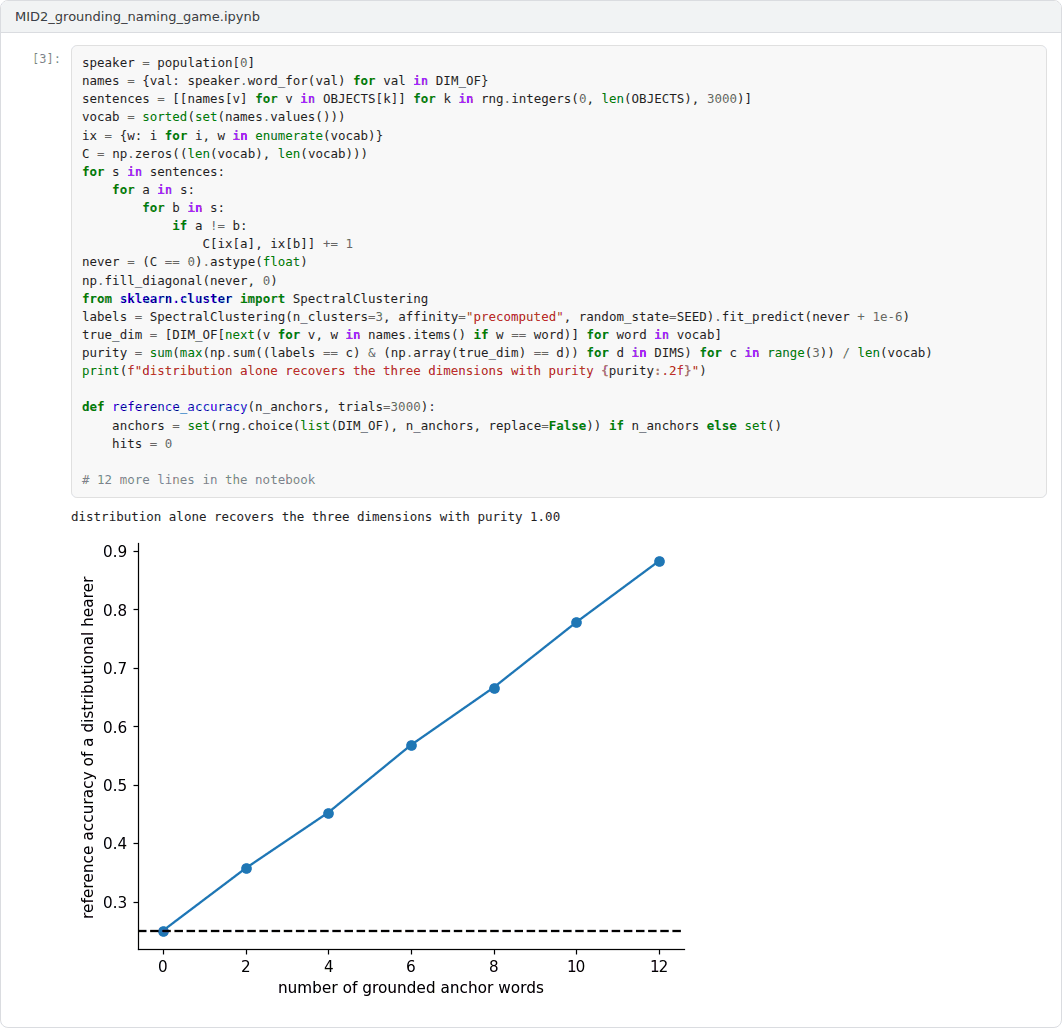Click the 'sentences =' code line

point(417,99)
